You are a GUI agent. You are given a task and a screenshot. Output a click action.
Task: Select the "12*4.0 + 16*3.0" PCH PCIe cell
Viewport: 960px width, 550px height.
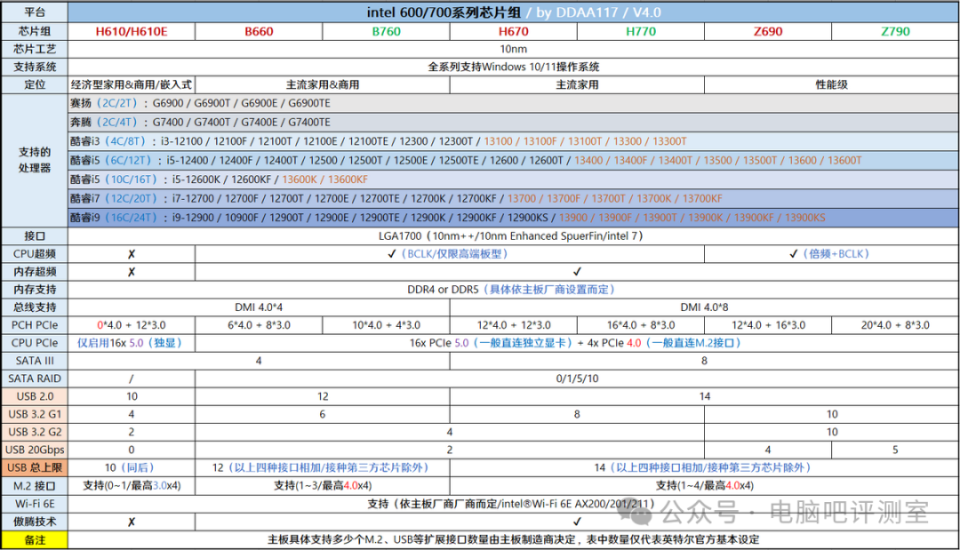[768, 325]
